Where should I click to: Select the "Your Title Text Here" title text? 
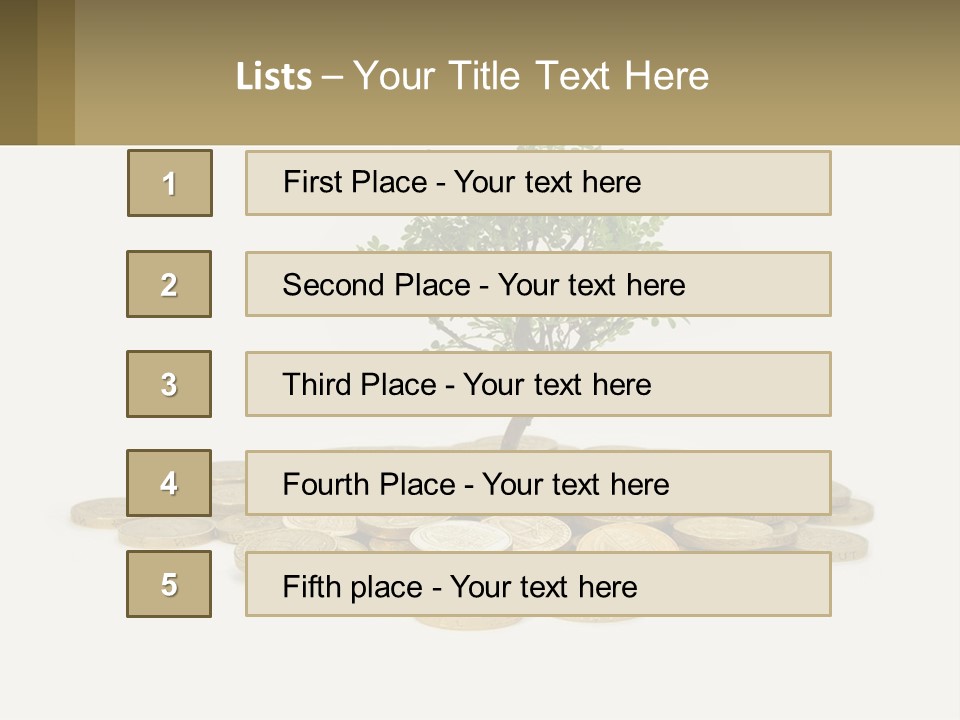(x=531, y=76)
